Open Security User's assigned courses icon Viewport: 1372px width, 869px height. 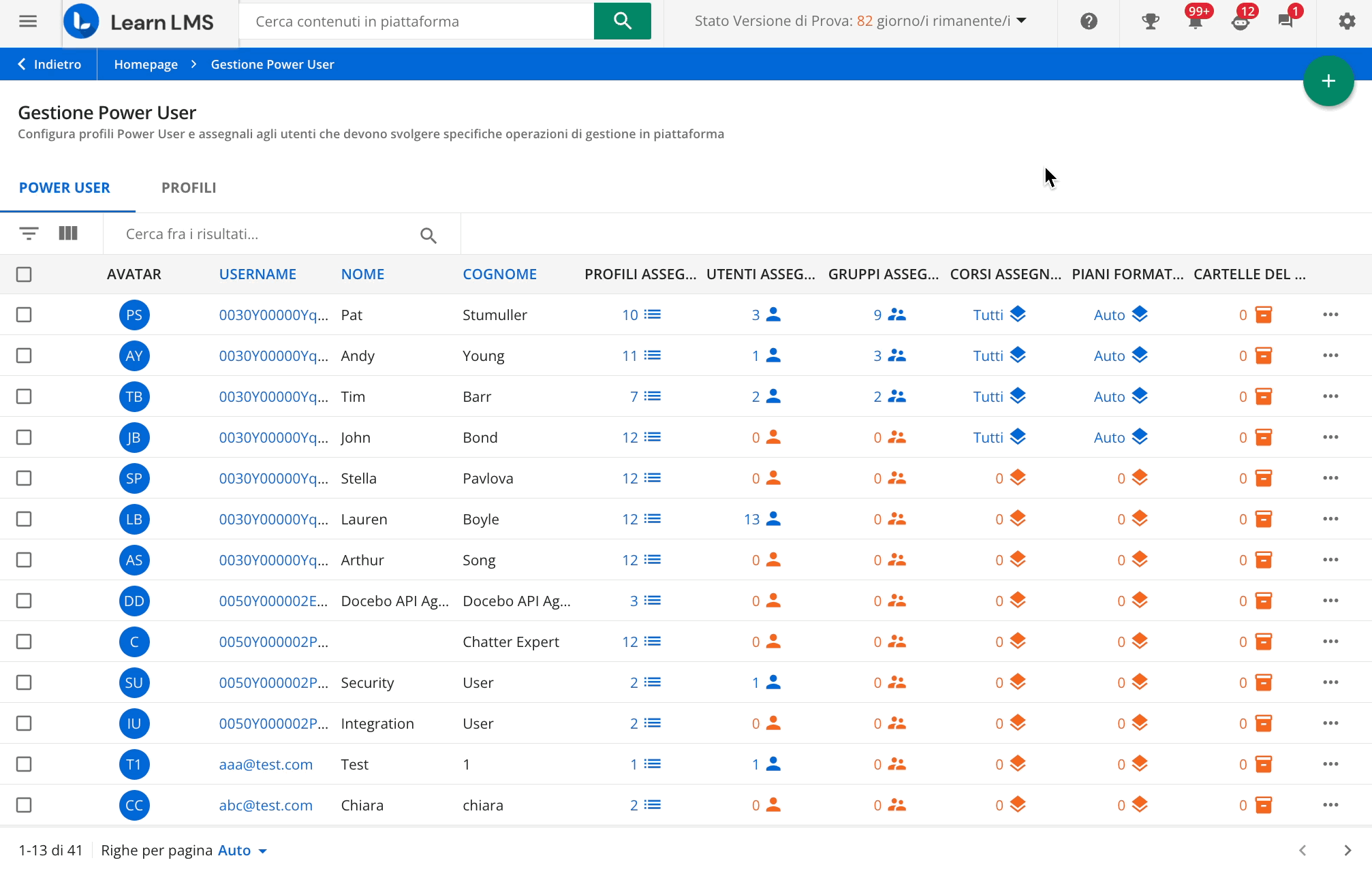[1018, 682]
